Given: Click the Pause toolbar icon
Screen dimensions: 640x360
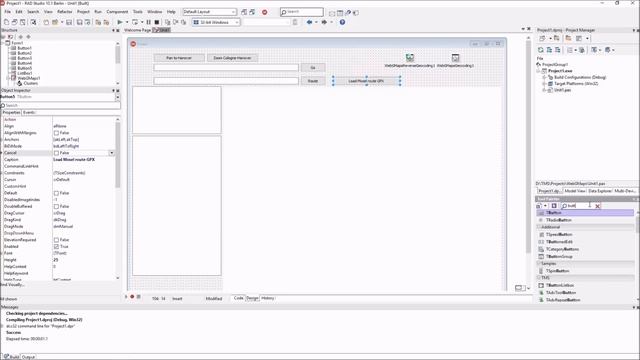Looking at the screenshot, I should pos(149,22).
